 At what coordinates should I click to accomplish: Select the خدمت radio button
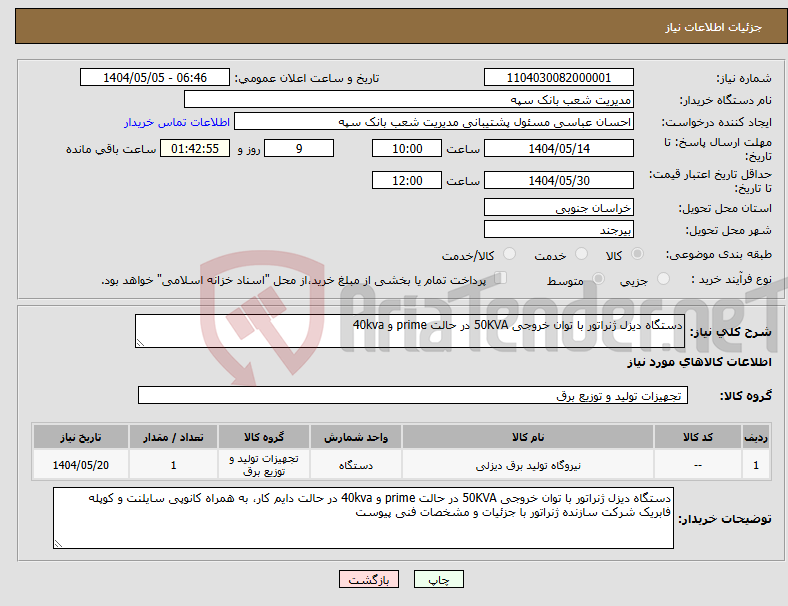581,254
